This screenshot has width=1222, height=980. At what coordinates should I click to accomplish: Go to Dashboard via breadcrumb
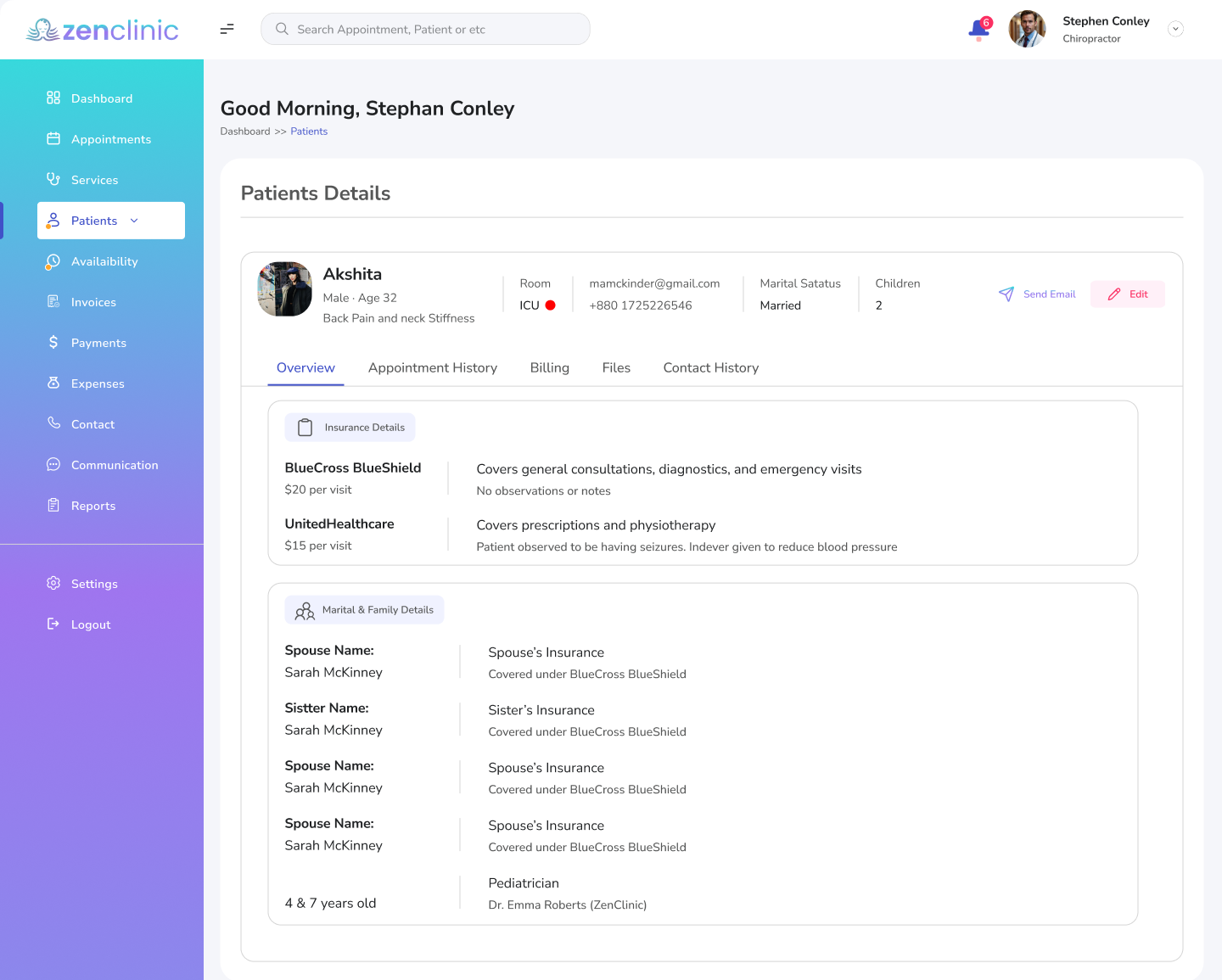coord(245,132)
